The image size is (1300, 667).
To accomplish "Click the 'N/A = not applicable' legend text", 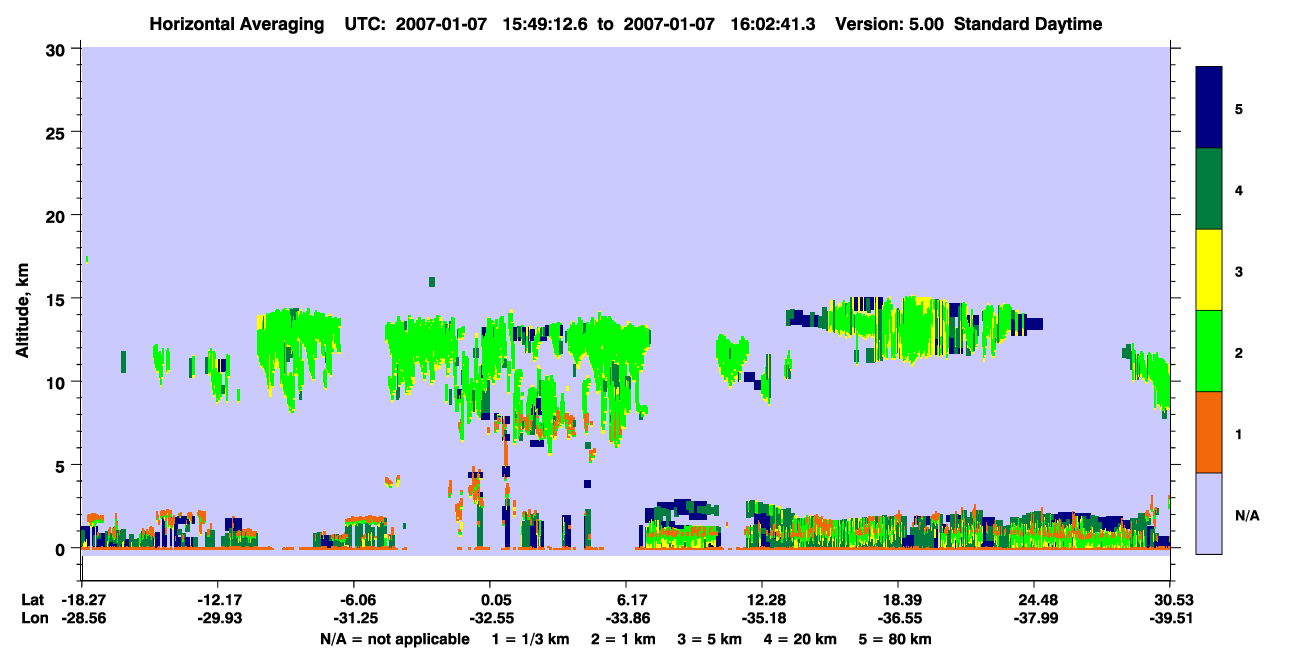I will point(394,639).
